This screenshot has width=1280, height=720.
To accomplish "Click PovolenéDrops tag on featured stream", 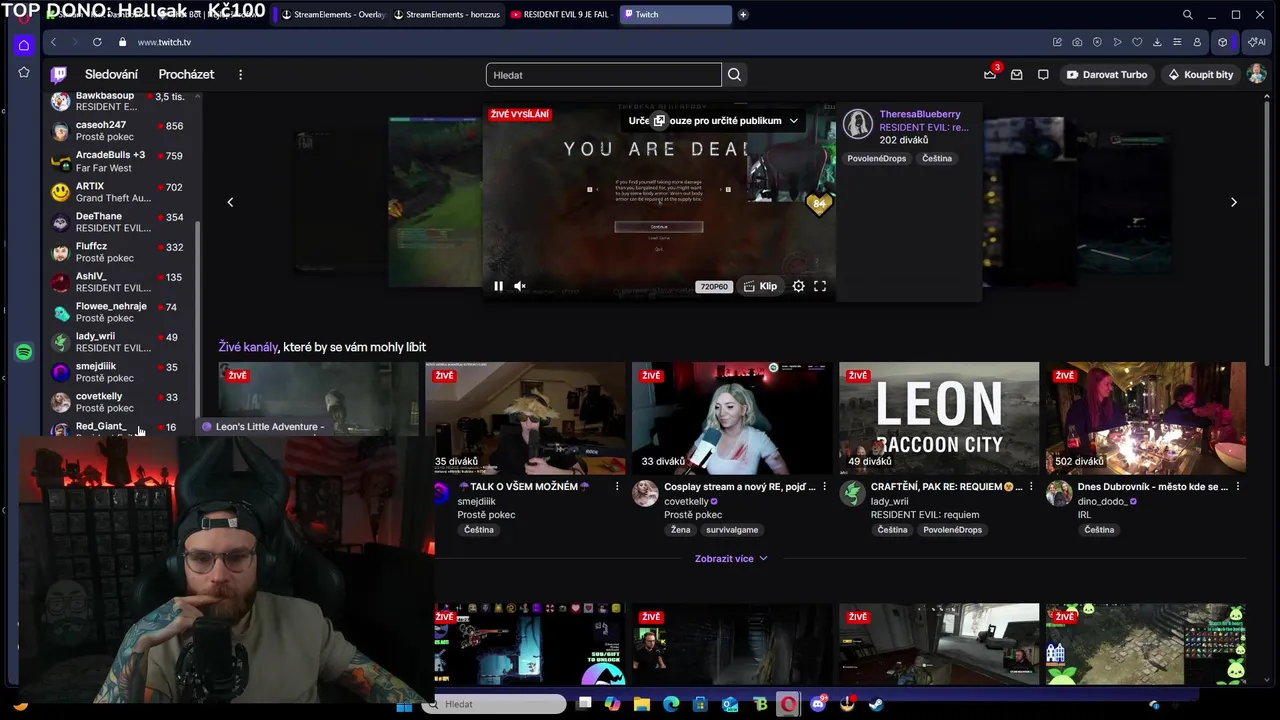I will pyautogui.click(x=877, y=158).
